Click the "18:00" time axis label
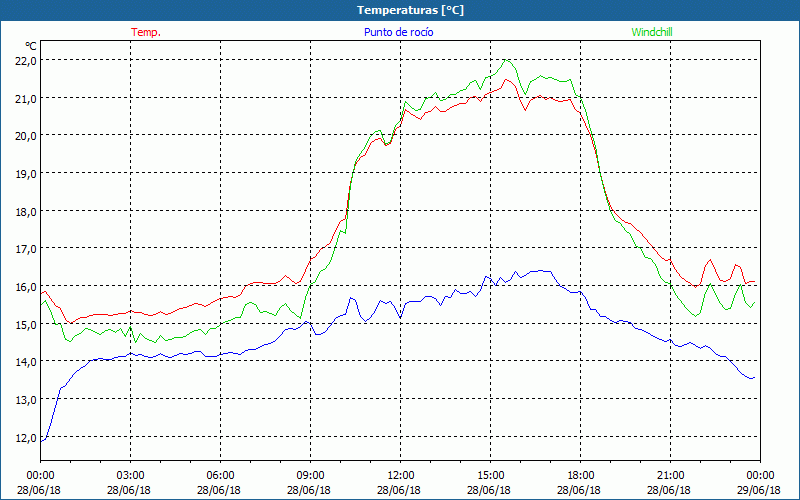The image size is (800, 500). pyautogui.click(x=581, y=476)
